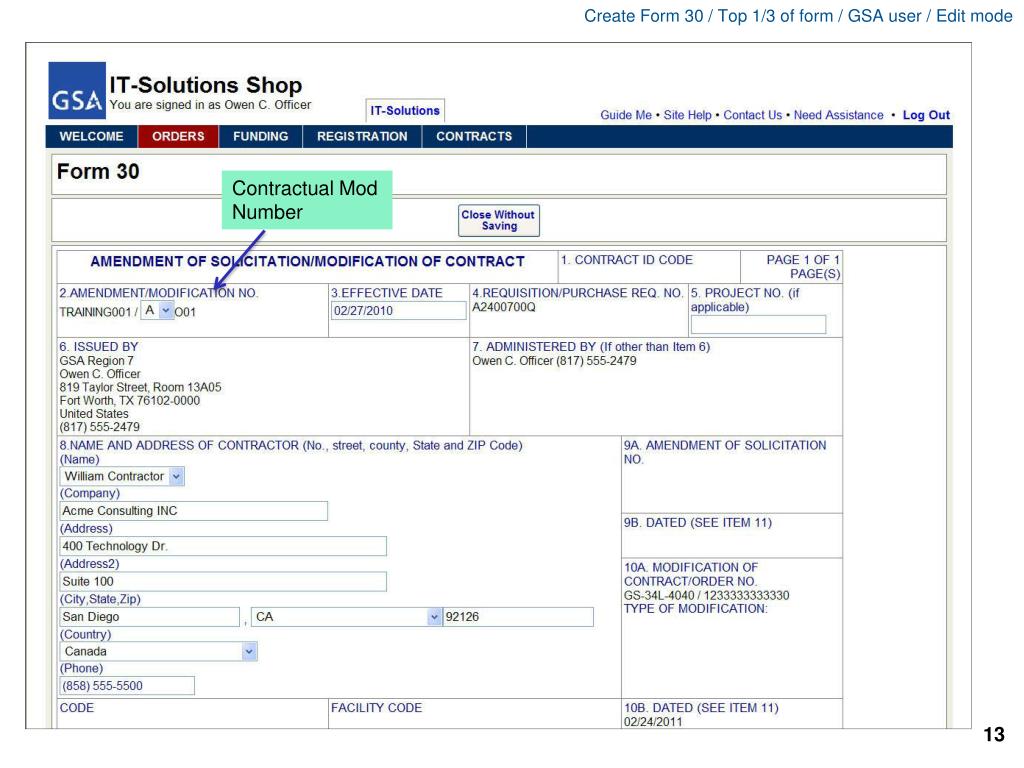This screenshot has height=768, width=1024.
Task: Click the TYPE OF MODIFICATION label
Action: pos(696,609)
